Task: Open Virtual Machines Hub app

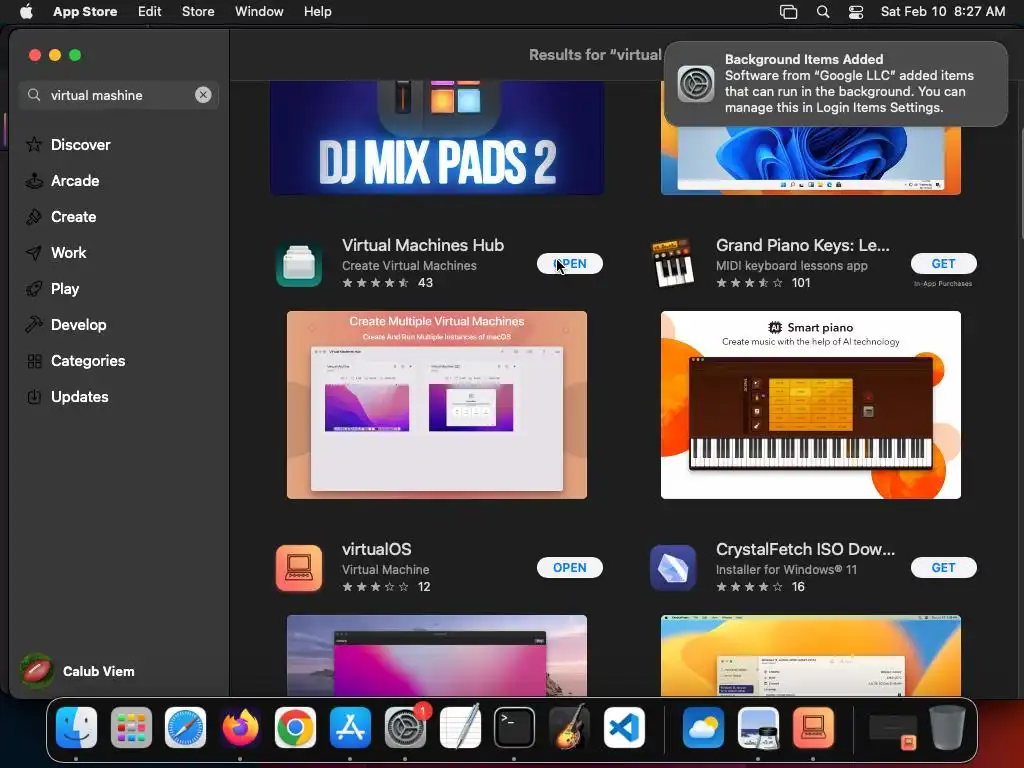Action: click(x=569, y=264)
